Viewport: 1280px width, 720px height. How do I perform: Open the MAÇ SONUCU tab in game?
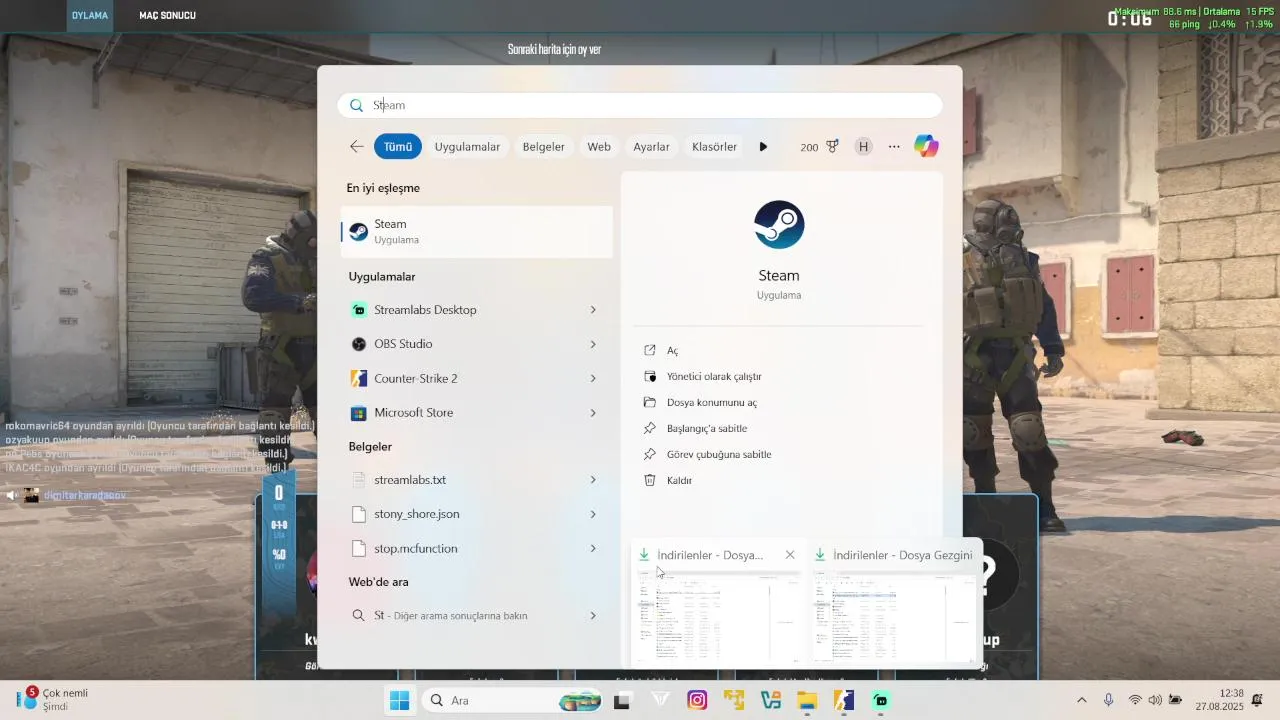(x=167, y=15)
